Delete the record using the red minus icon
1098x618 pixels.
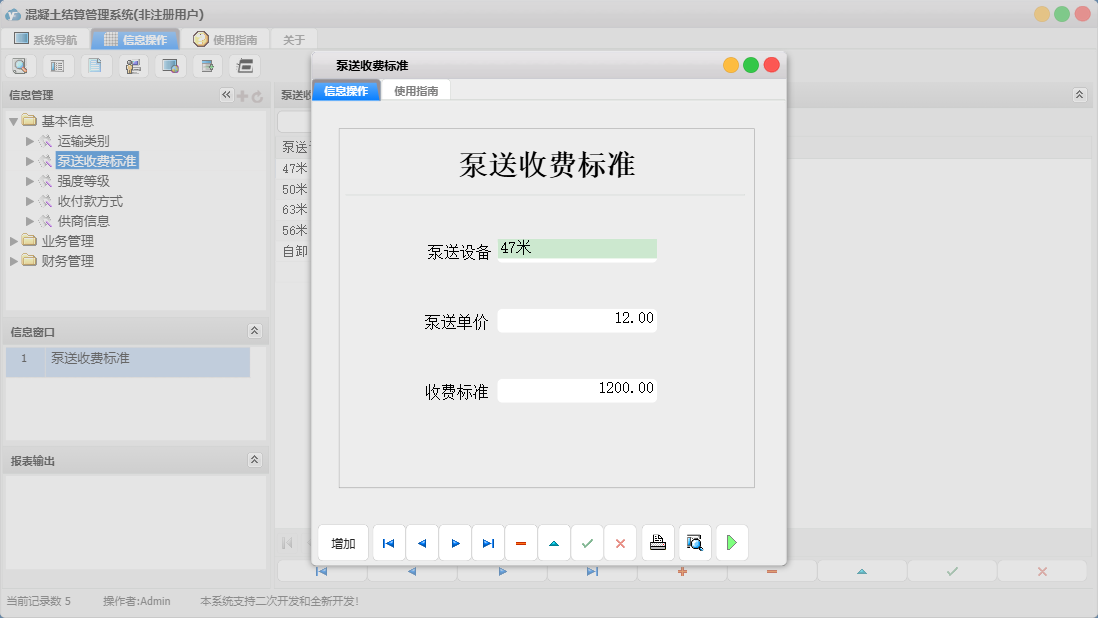[521, 543]
